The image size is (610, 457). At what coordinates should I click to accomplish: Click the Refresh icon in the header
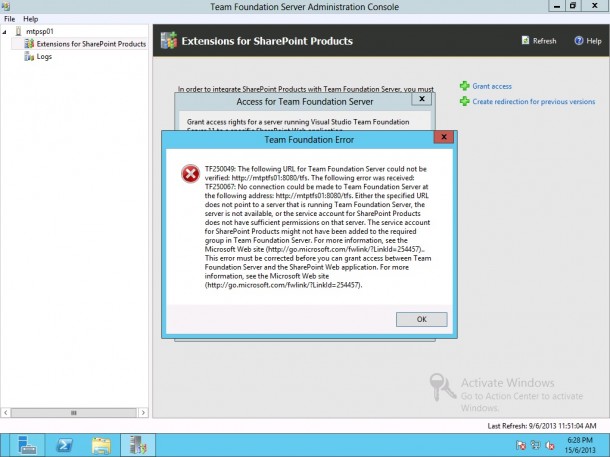pos(526,40)
